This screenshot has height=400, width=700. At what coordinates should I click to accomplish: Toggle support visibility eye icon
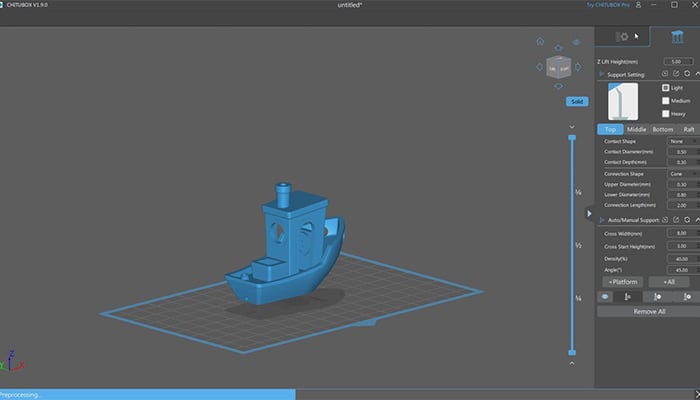coord(605,296)
